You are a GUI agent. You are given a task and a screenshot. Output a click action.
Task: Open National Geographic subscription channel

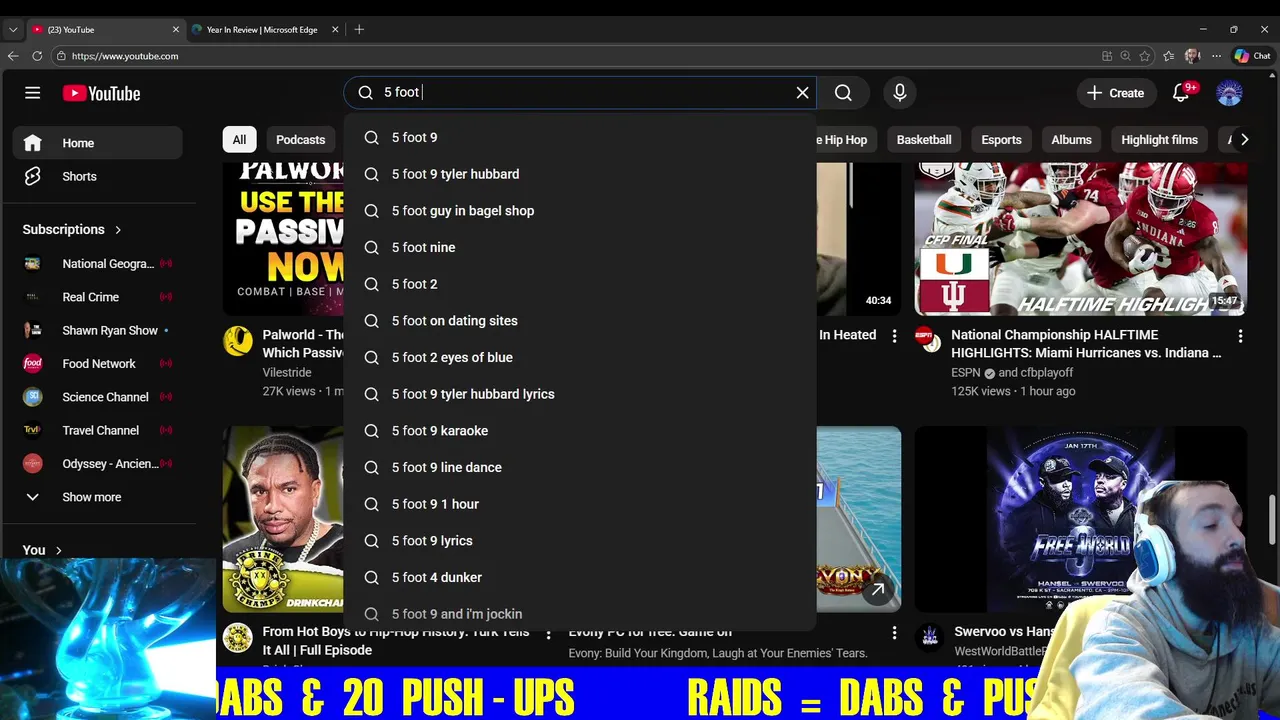click(98, 264)
